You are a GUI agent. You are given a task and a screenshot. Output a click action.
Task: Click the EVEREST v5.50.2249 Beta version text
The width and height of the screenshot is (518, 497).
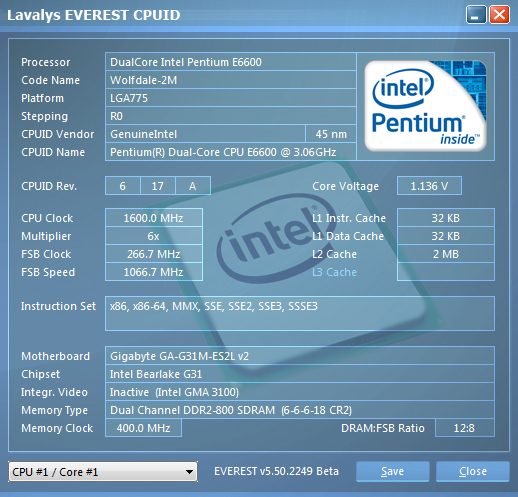click(276, 471)
